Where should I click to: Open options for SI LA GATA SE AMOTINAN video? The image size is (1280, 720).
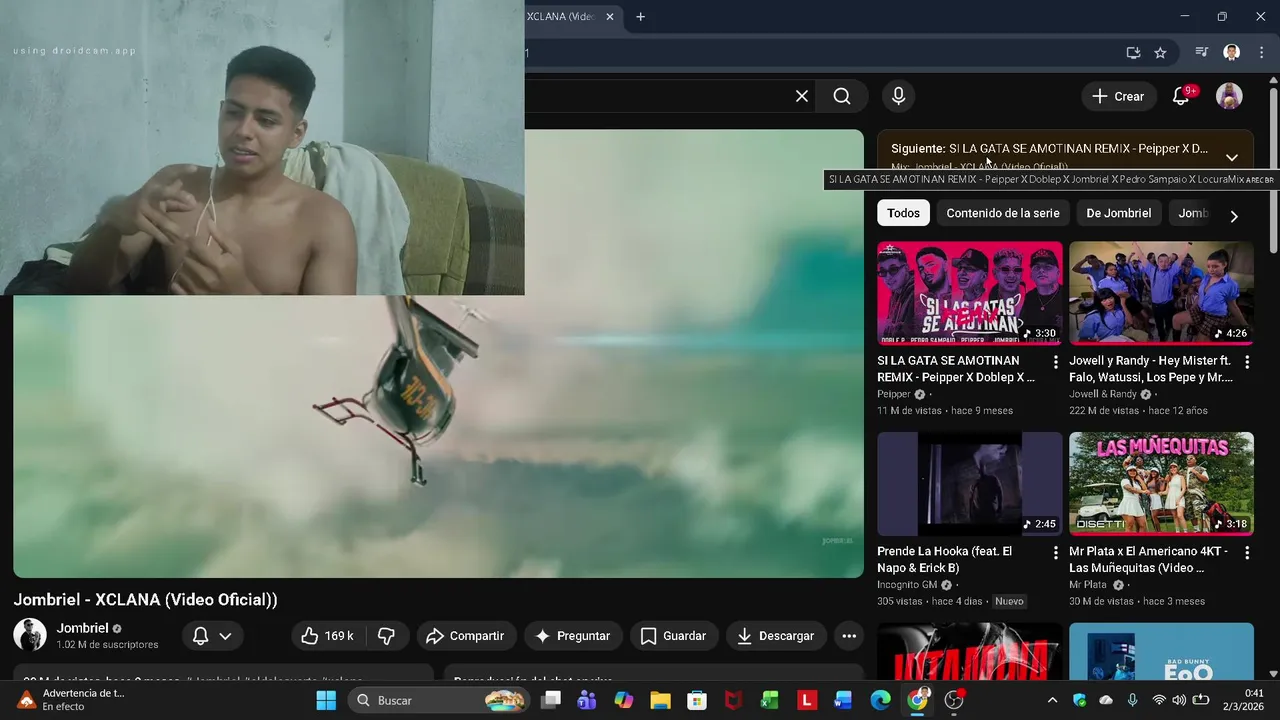coord(1055,362)
